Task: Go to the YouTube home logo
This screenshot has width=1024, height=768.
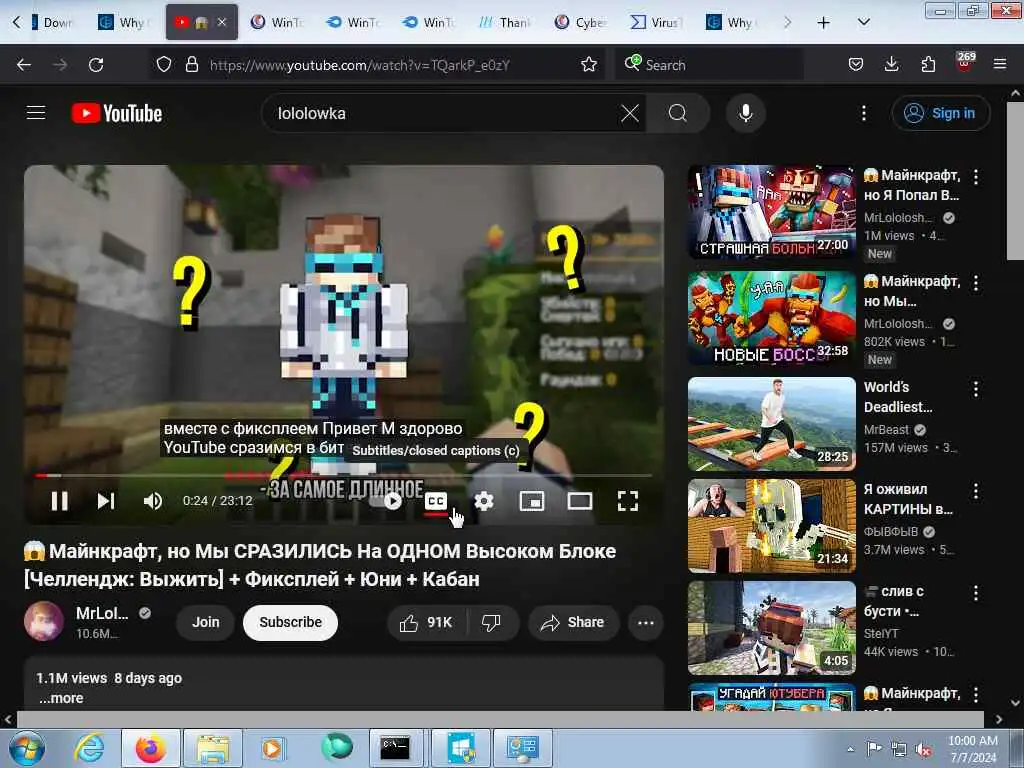Action: coord(117,113)
